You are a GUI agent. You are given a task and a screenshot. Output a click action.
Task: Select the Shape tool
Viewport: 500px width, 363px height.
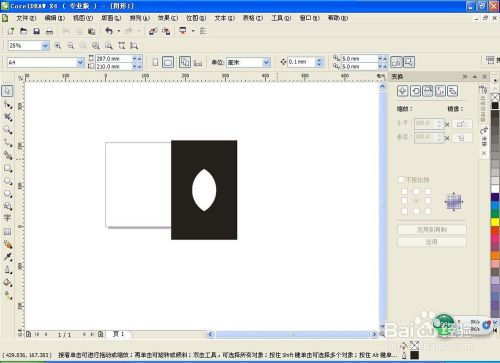coord(7,104)
